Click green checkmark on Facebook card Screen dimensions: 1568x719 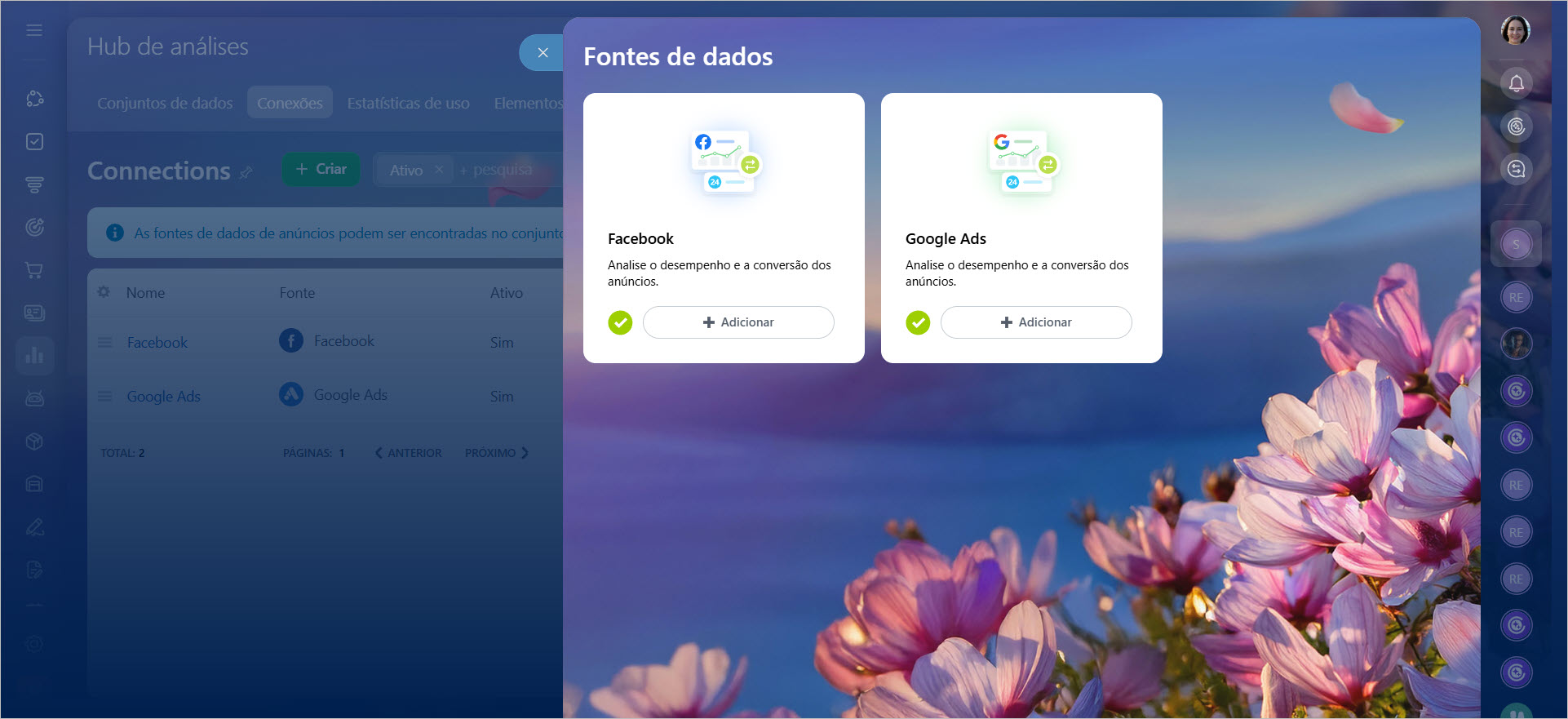(620, 322)
